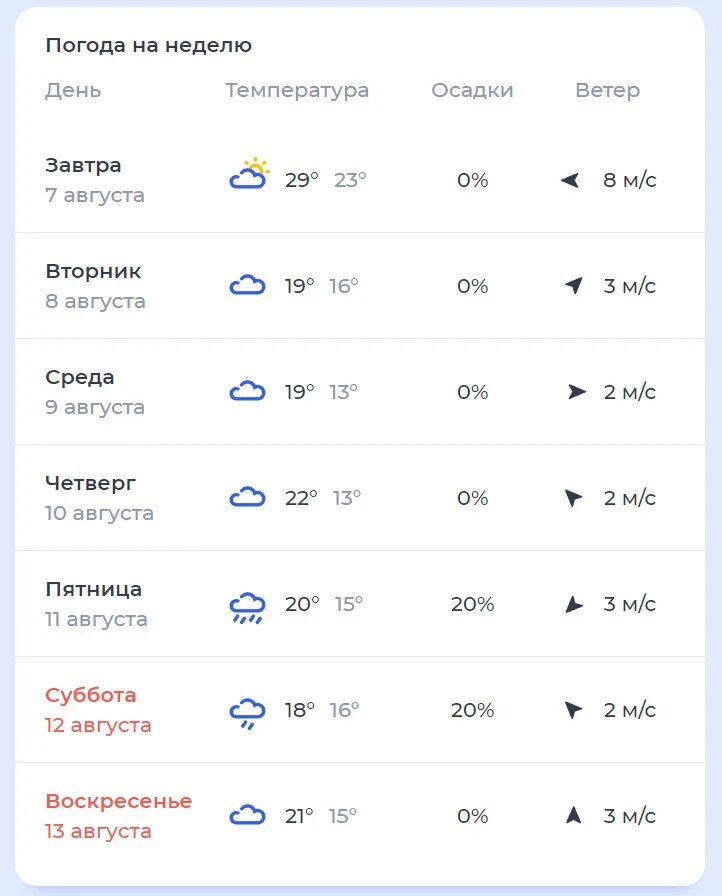
Task: Click the partly sunny icon for tomorrow
Action: [248, 176]
